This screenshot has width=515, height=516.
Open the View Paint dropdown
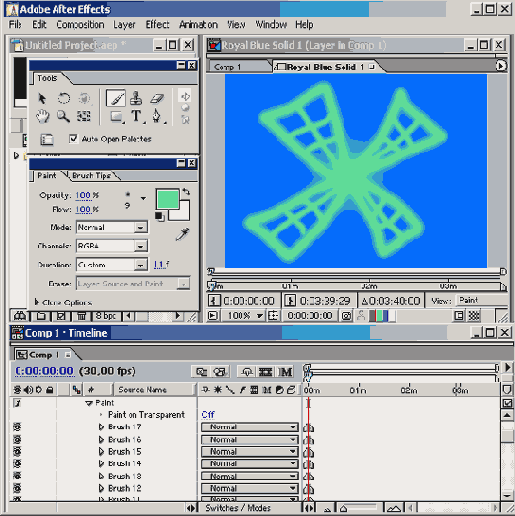click(x=482, y=300)
